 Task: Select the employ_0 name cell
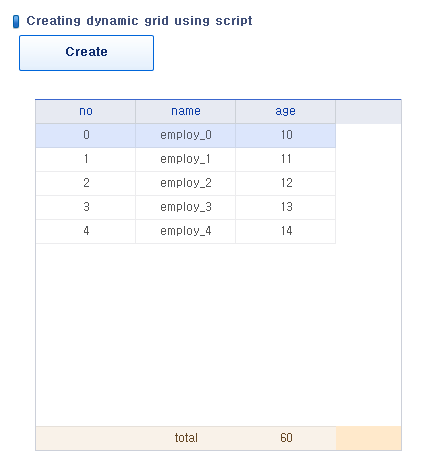(x=185, y=135)
